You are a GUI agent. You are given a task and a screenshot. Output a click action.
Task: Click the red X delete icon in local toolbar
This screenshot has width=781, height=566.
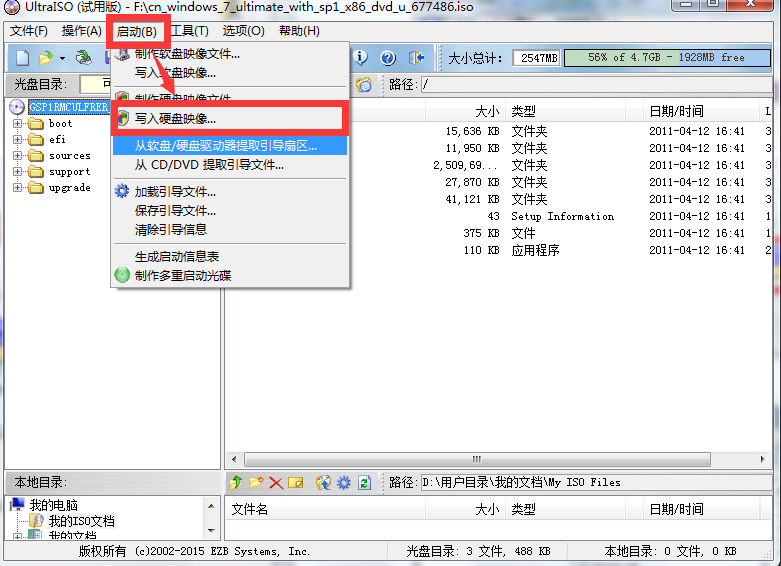pyautogui.click(x=276, y=483)
